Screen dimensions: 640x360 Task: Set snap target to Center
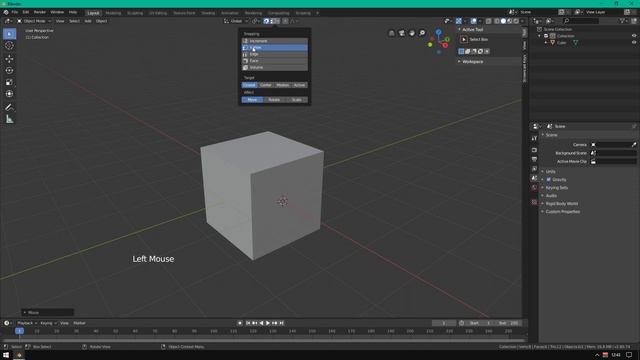[266, 85]
